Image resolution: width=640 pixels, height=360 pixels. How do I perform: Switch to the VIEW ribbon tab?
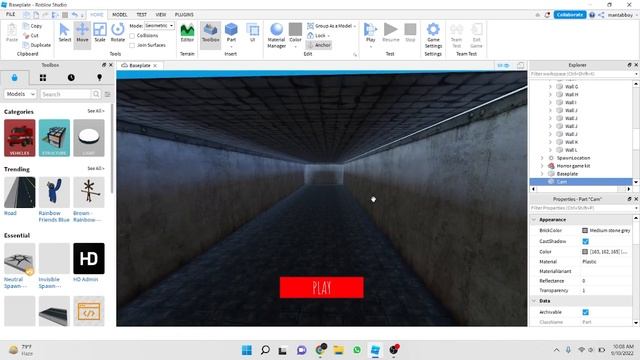160,14
